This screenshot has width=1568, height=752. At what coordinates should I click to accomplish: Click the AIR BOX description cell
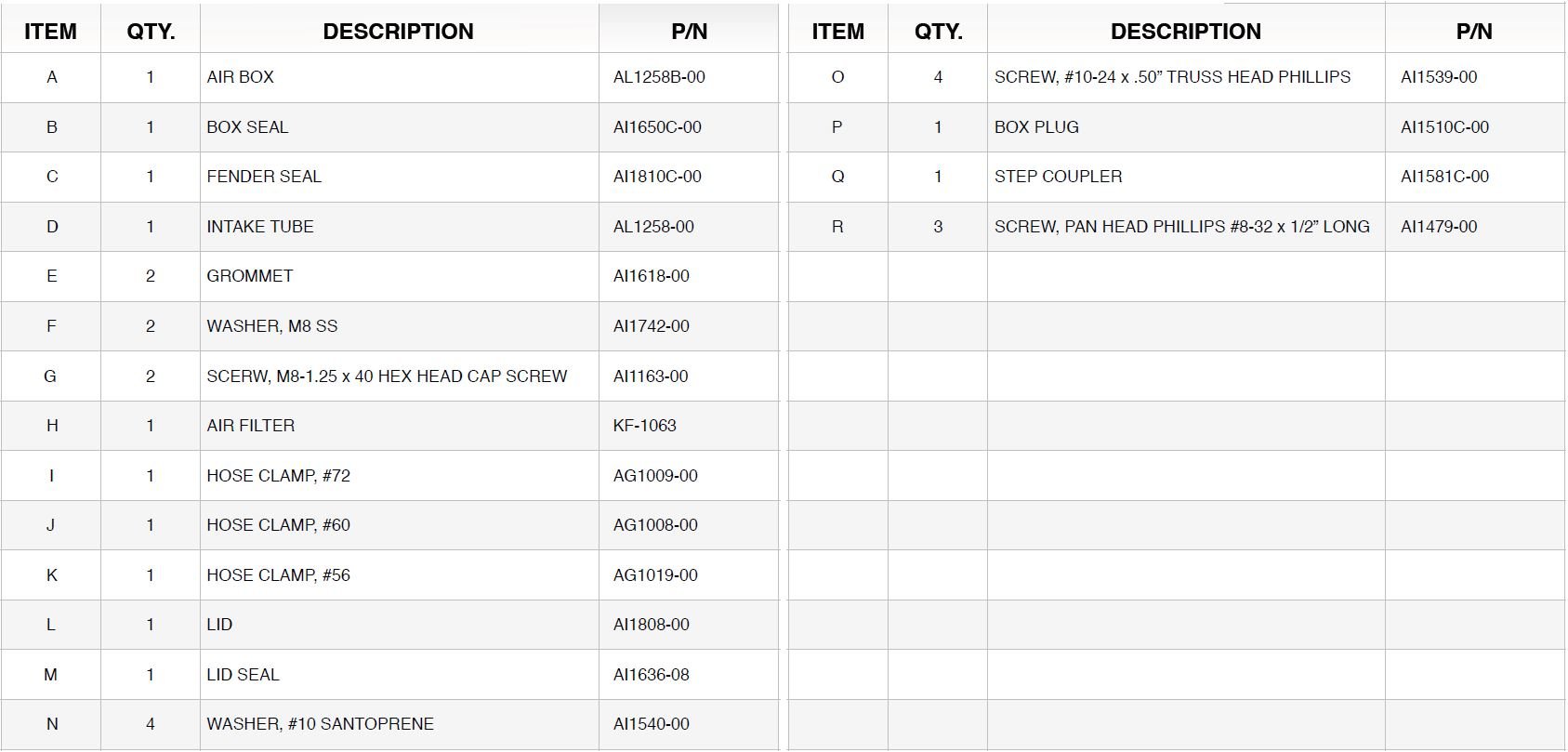tap(241, 77)
